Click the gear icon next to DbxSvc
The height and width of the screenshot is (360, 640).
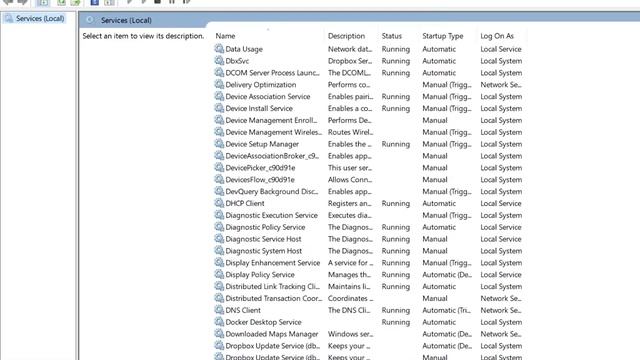[x=219, y=60]
